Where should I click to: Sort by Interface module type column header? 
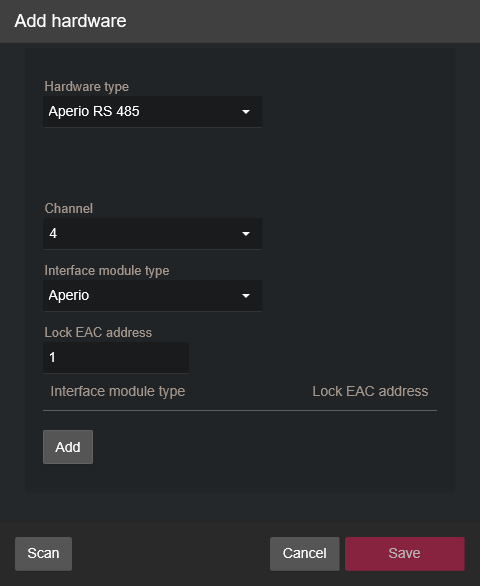tap(118, 391)
